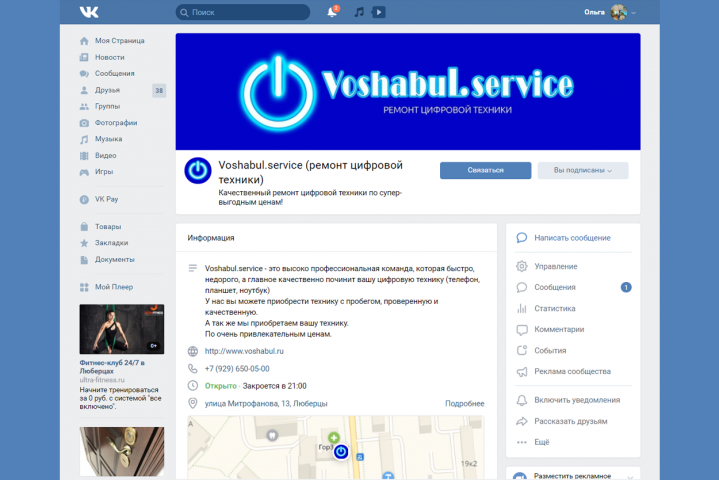Open Фотографии menu label
The width and height of the screenshot is (719, 480).
(x=116, y=123)
